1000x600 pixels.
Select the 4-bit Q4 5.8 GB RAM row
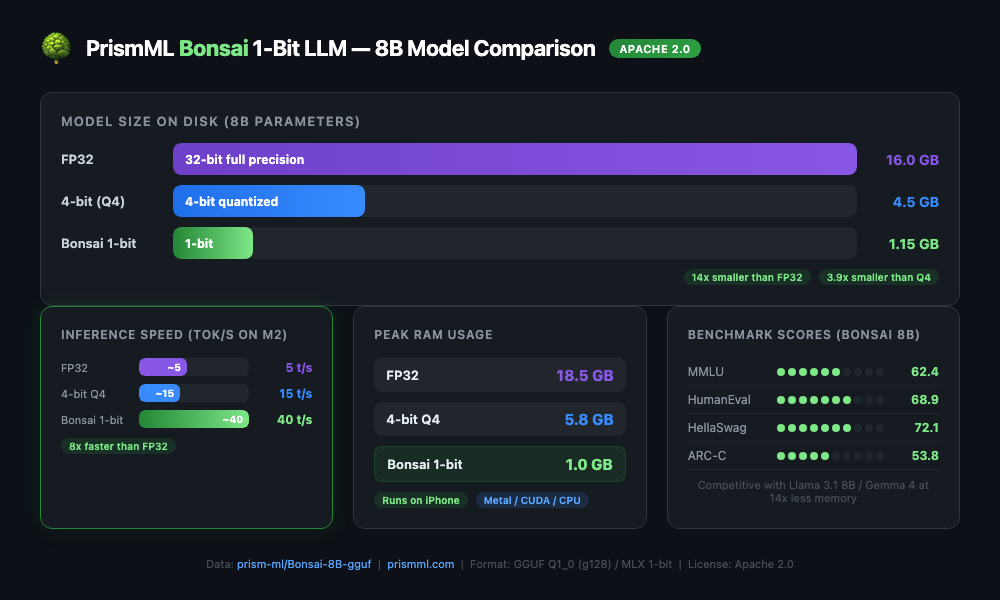coord(499,420)
